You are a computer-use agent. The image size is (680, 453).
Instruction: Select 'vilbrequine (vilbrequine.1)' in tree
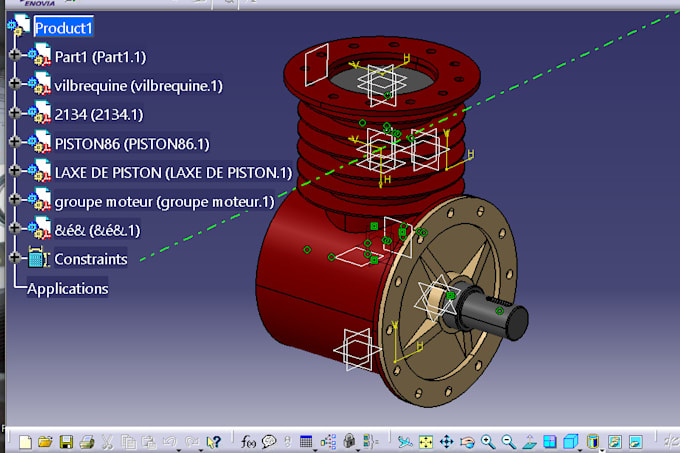(138, 85)
